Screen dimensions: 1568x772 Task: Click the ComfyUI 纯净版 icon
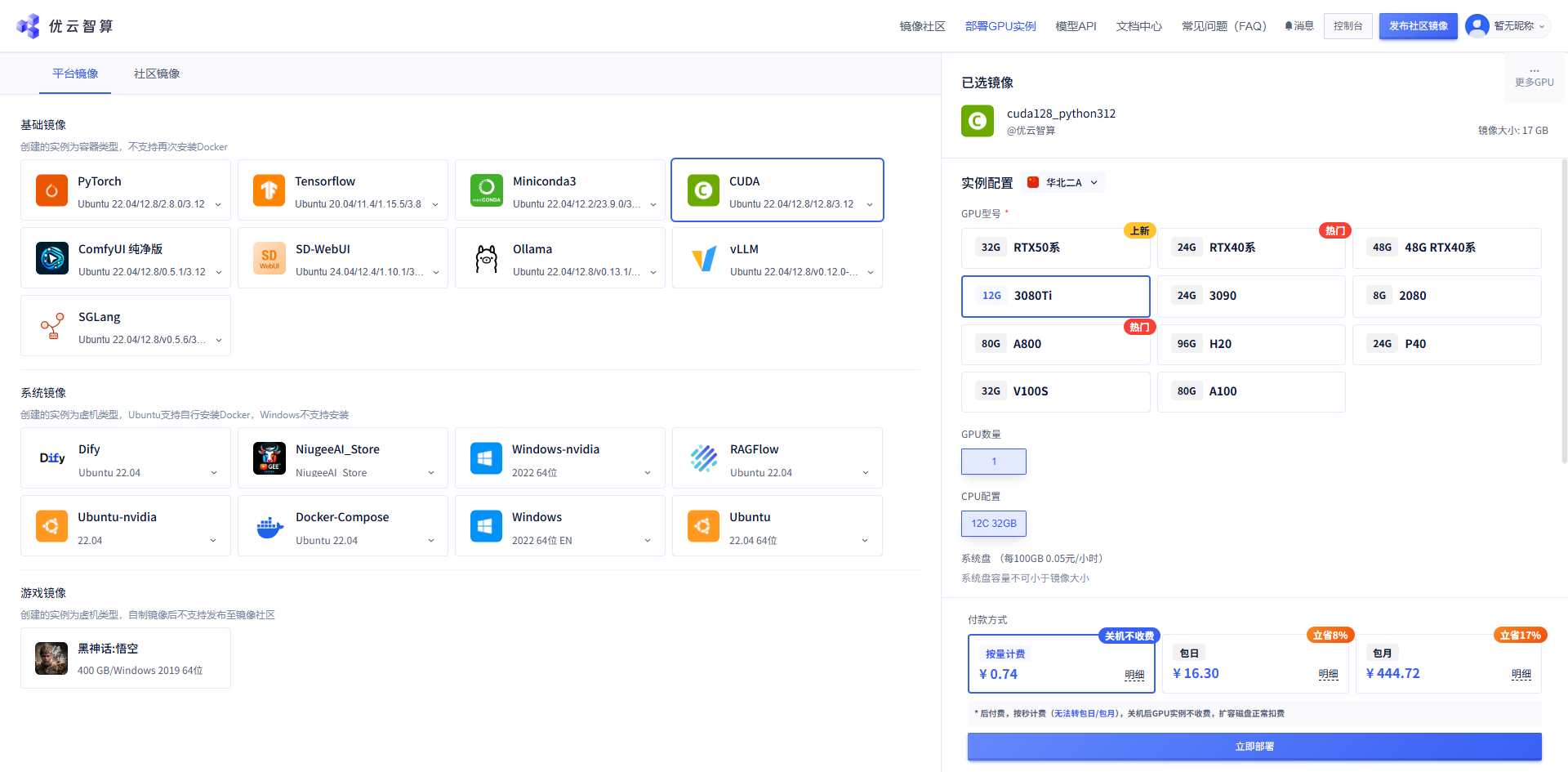pyautogui.click(x=52, y=258)
